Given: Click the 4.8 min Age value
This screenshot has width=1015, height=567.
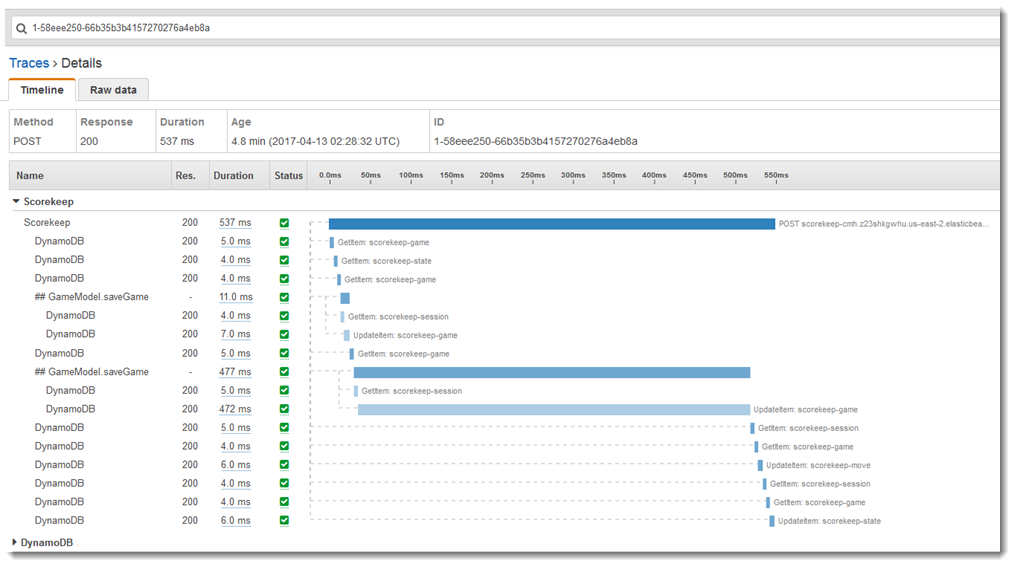Looking at the screenshot, I should click(x=315, y=141).
